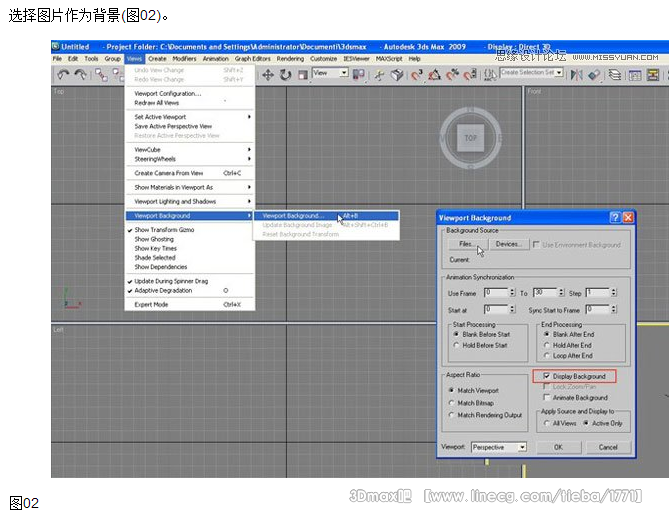Click the help question-mark in Viewport Background dialog
This screenshot has width=671, height=513.
coord(615,217)
